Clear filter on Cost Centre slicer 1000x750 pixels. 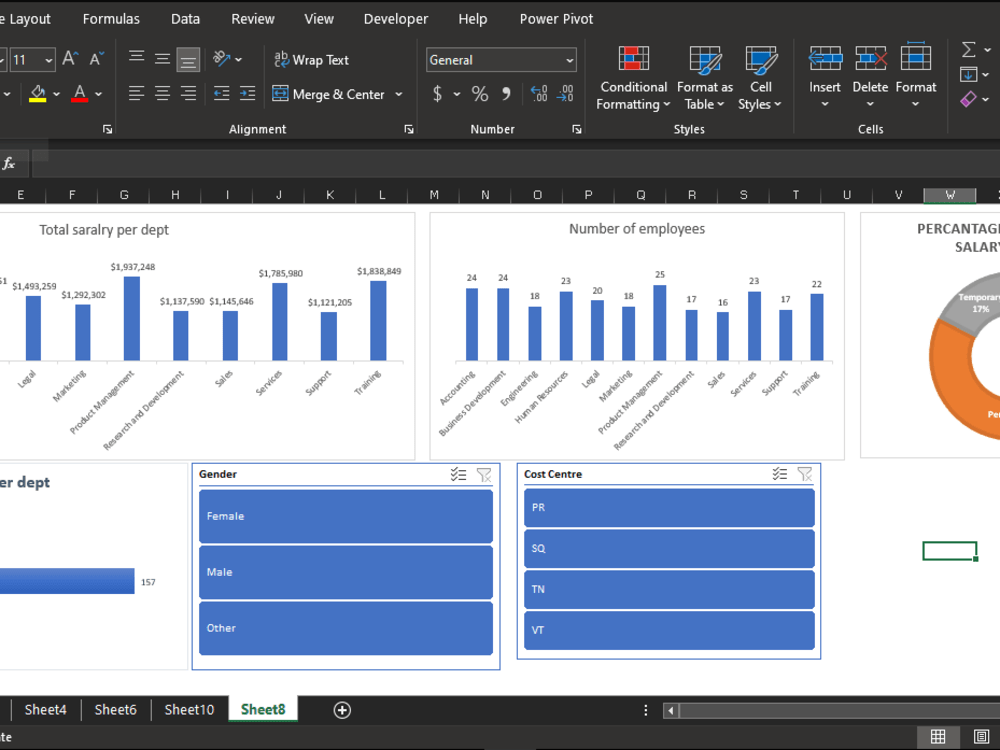click(805, 474)
